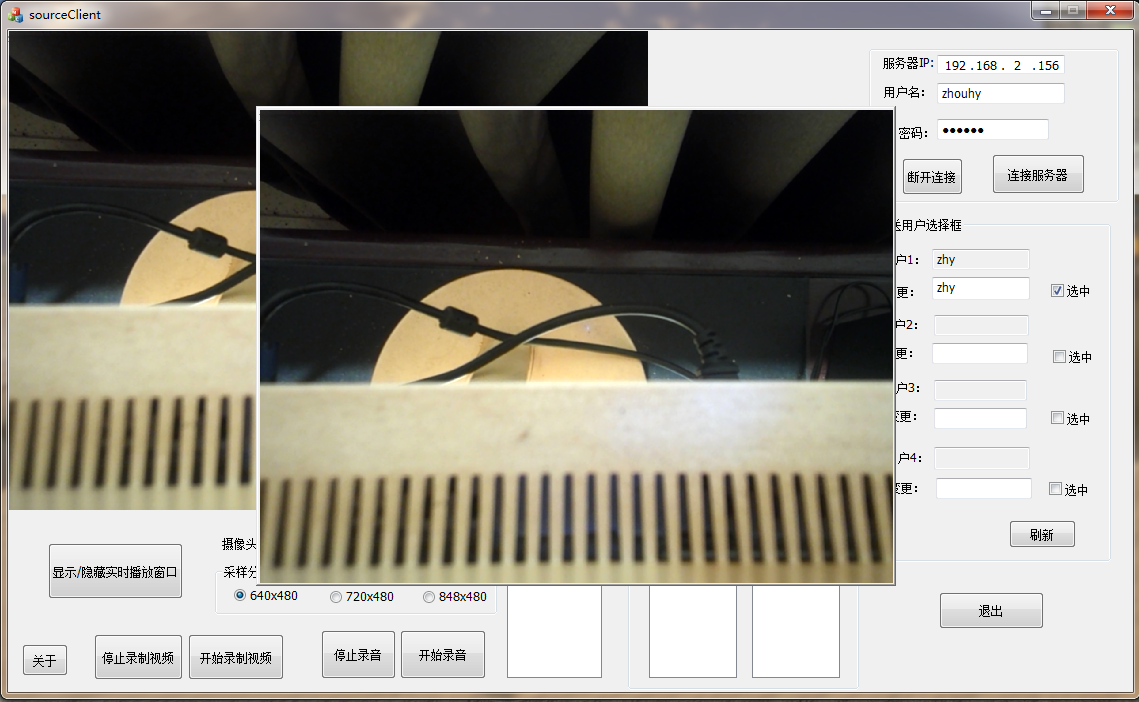
Task: Select the 720x480 resolution option
Action: pyautogui.click(x=336, y=597)
